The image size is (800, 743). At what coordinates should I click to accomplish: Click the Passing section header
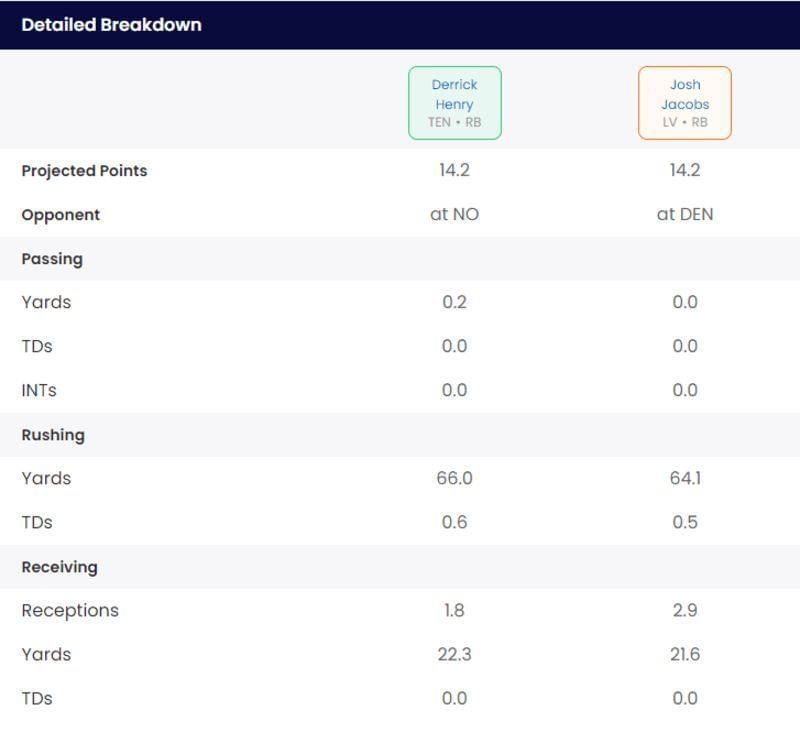(52, 259)
